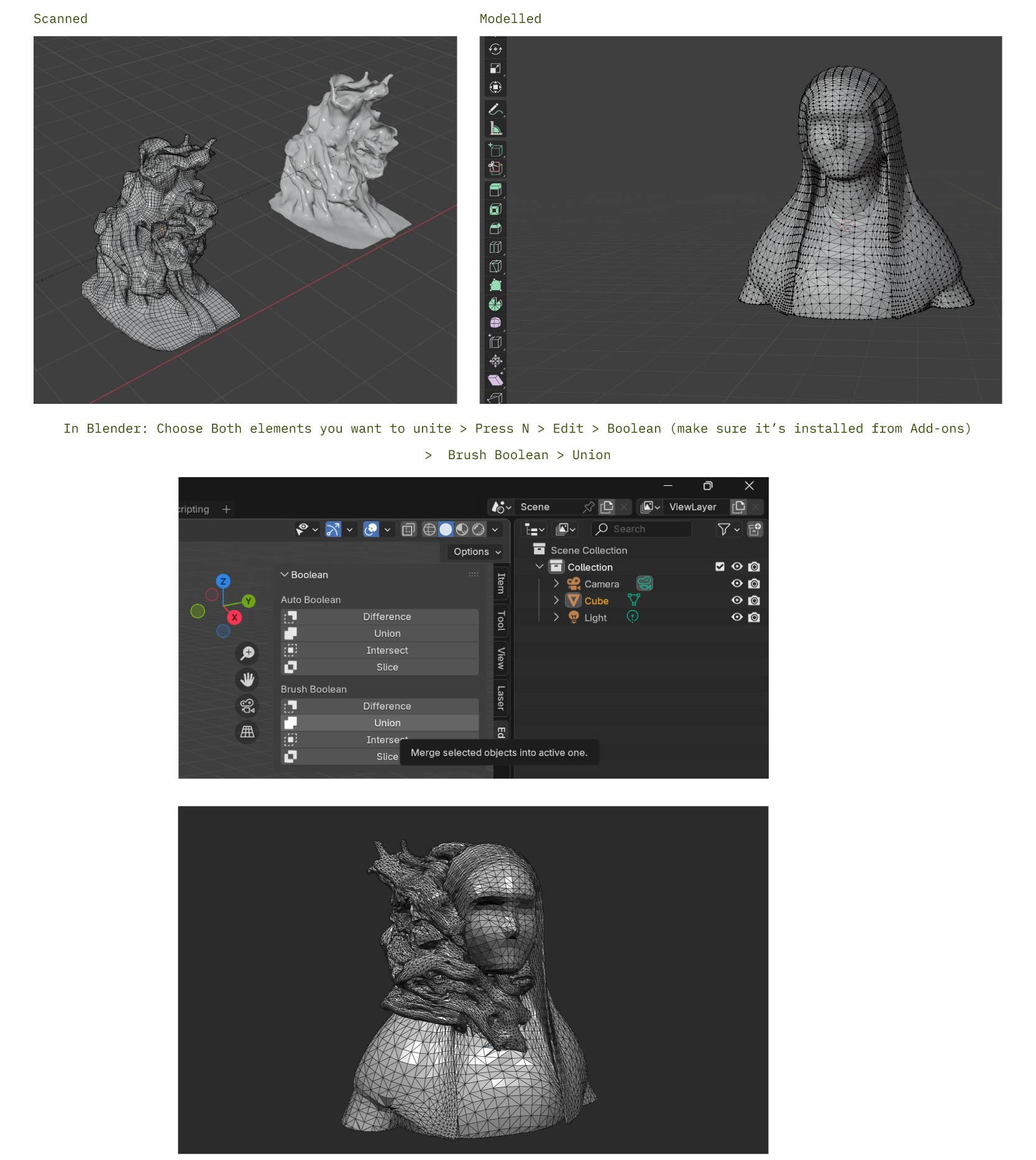Click the zoom view magnifier icon
The width and height of the screenshot is (1036, 1160).
[x=247, y=653]
